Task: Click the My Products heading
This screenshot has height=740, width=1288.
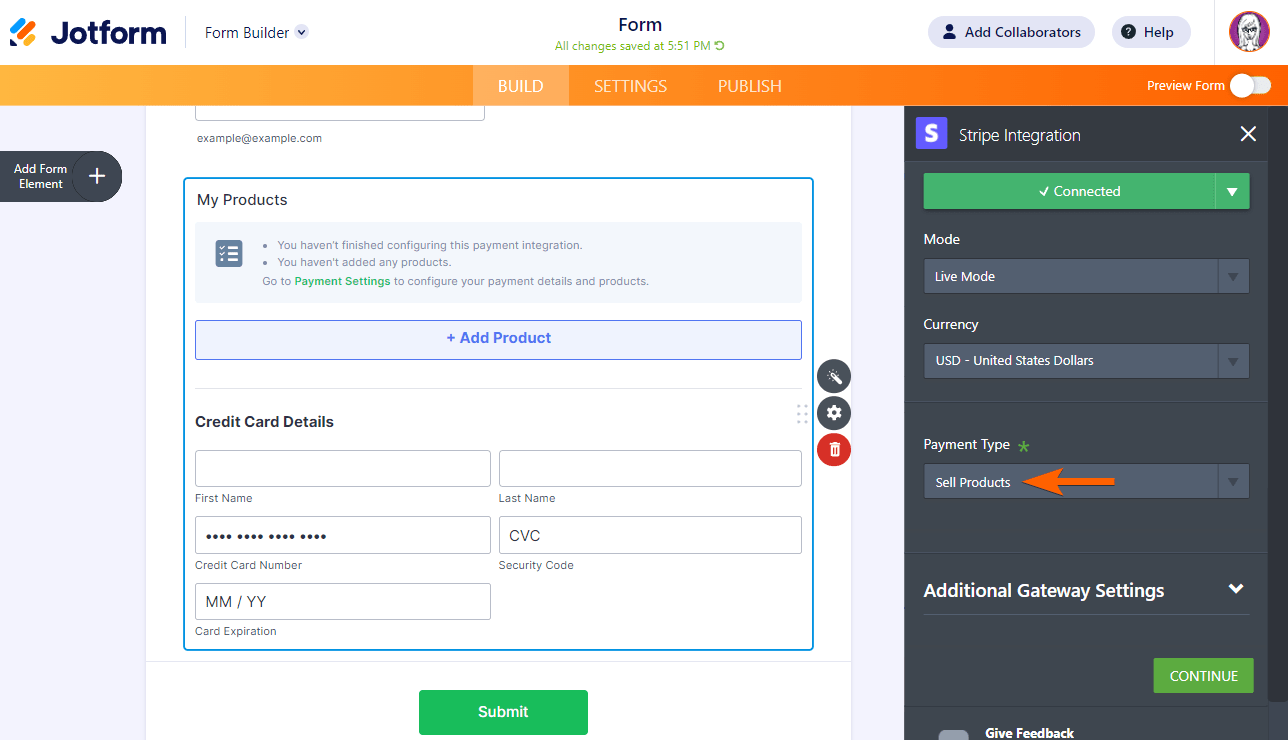Action: tap(242, 200)
